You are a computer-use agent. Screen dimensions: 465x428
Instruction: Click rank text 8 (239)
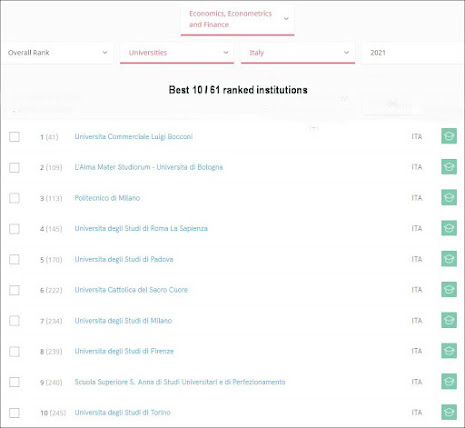51,352
